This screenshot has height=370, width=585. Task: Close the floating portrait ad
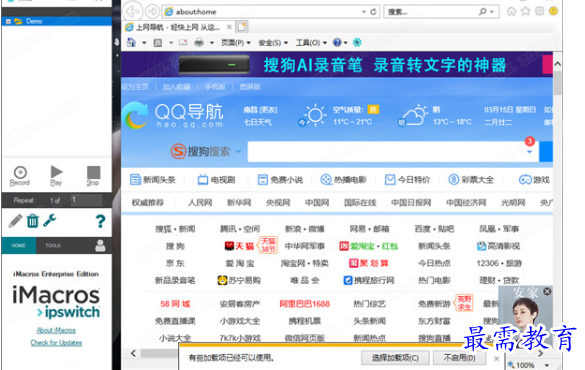[x=547, y=291]
